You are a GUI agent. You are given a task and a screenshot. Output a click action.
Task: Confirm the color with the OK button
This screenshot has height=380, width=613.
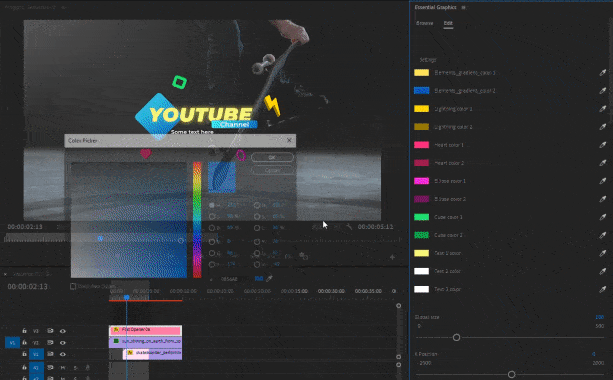tap(272, 157)
